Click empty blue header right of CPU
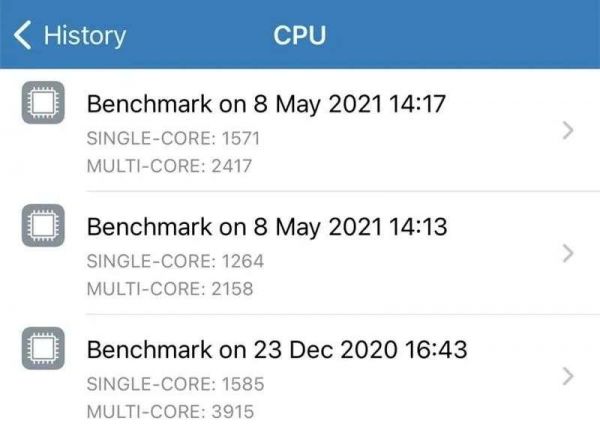This screenshot has height=436, width=600. [470, 36]
